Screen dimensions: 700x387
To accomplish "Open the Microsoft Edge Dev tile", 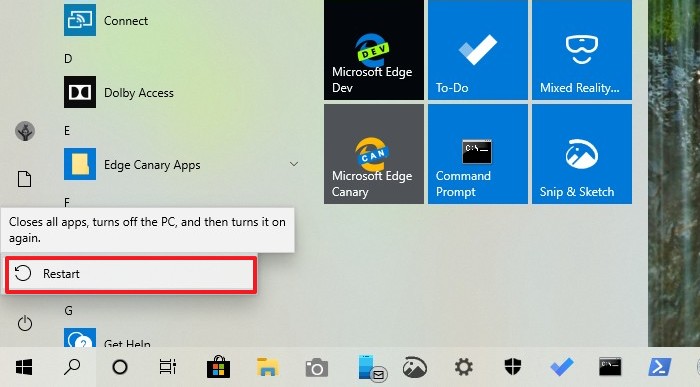I will coord(374,50).
